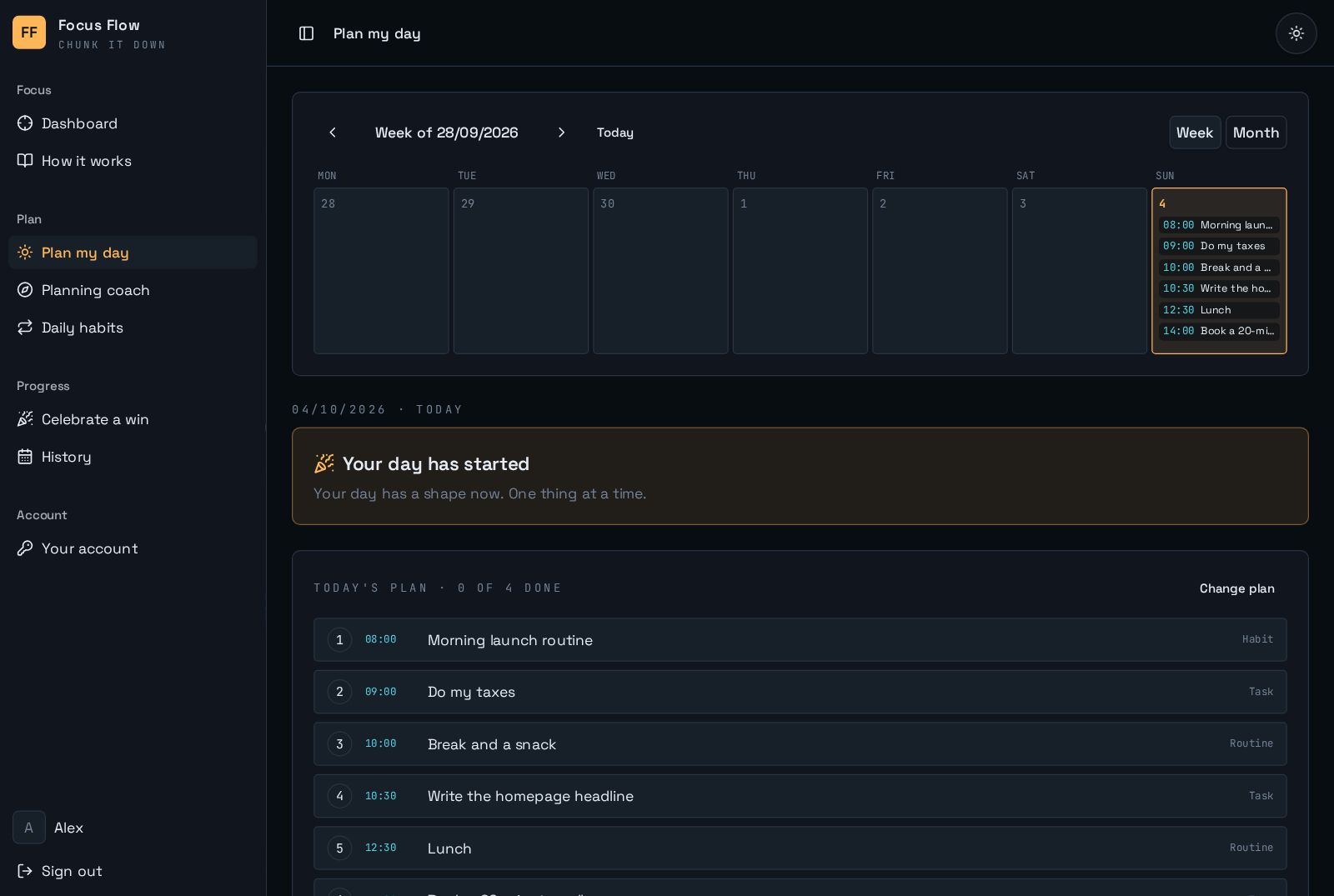The image size is (1334, 896).
Task: Open the Lunch plan row
Action: [800, 848]
